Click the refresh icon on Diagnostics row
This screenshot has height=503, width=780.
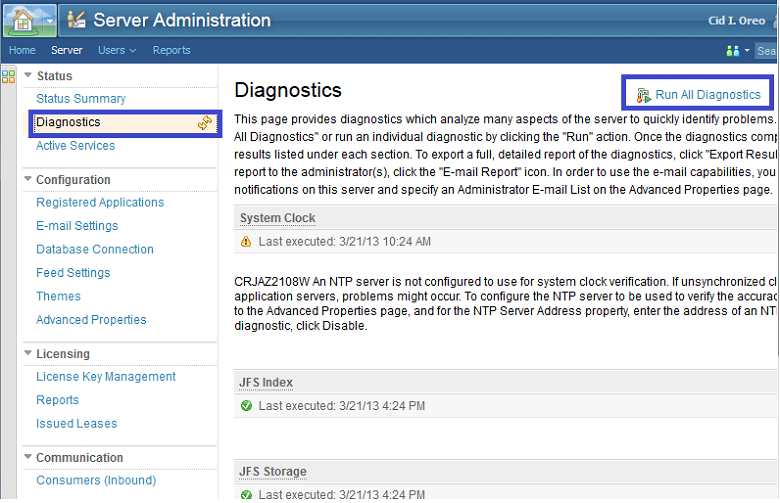205,123
